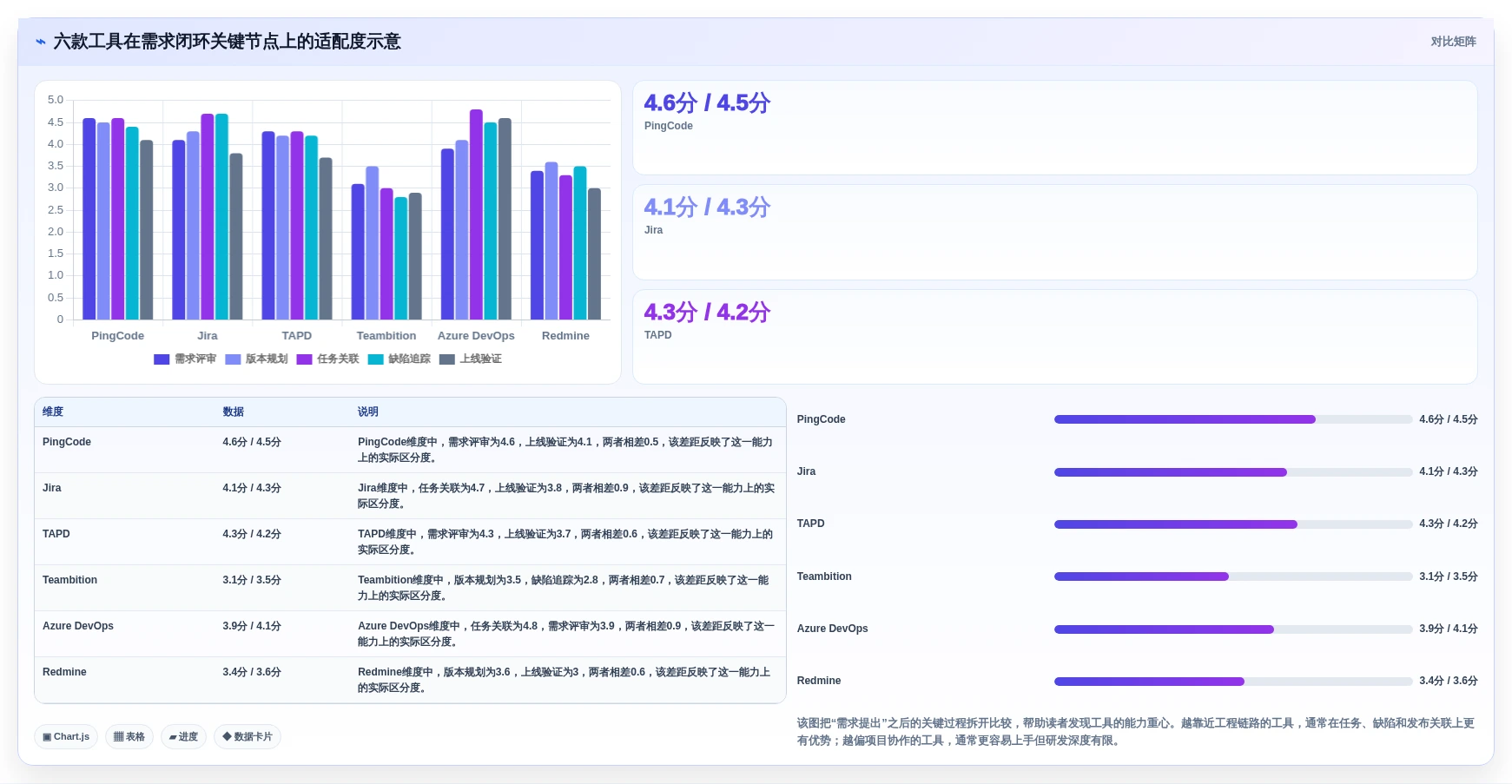The height and width of the screenshot is (784, 1512).
Task: Click the PingCode progress bar
Action: [x=1233, y=419]
